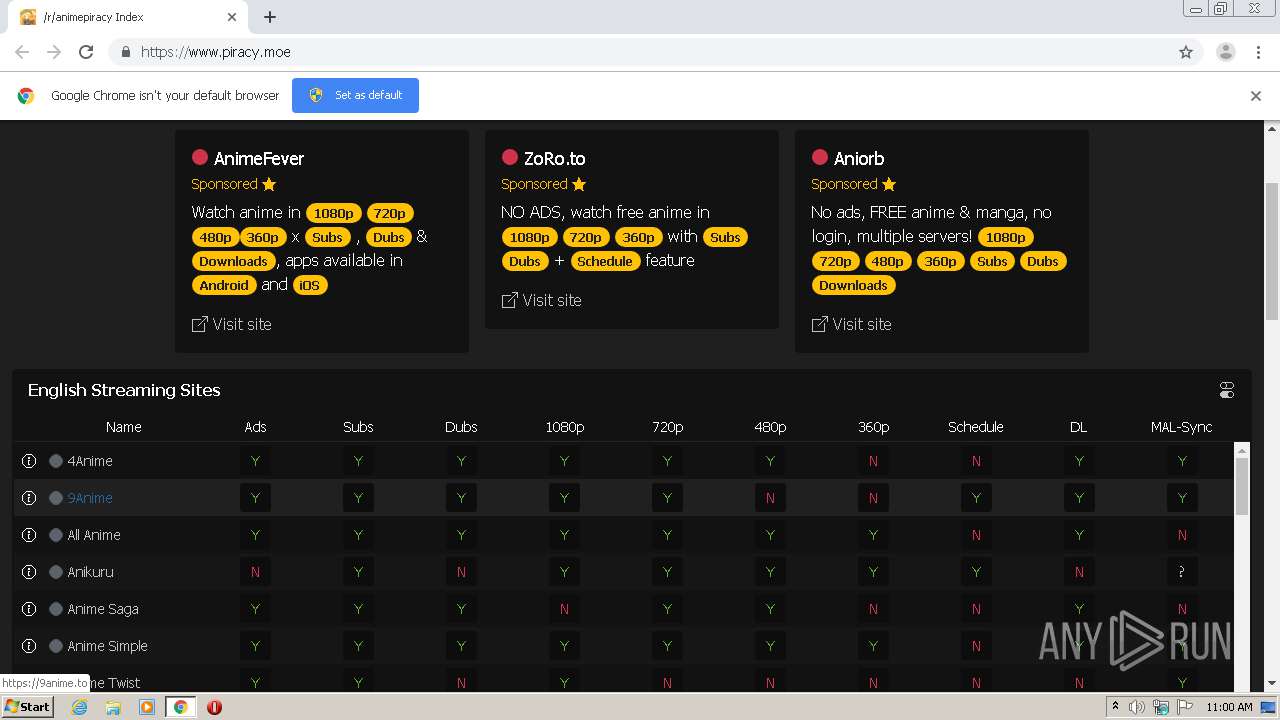Viewport: 1280px width, 720px height.
Task: Open the volume control in system tray
Action: tap(1136, 707)
